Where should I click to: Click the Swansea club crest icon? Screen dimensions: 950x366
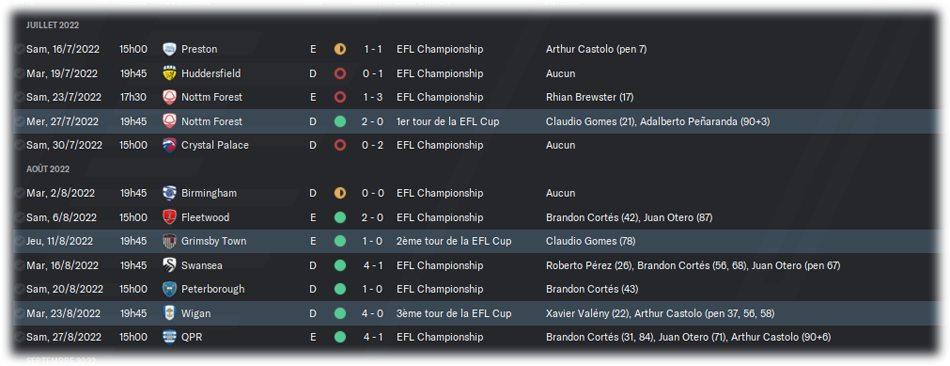tap(170, 265)
